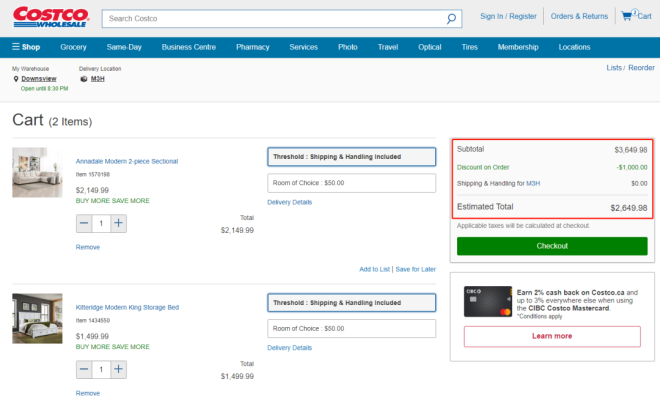Click Kitteridge Bed quantity field

tap(101, 369)
